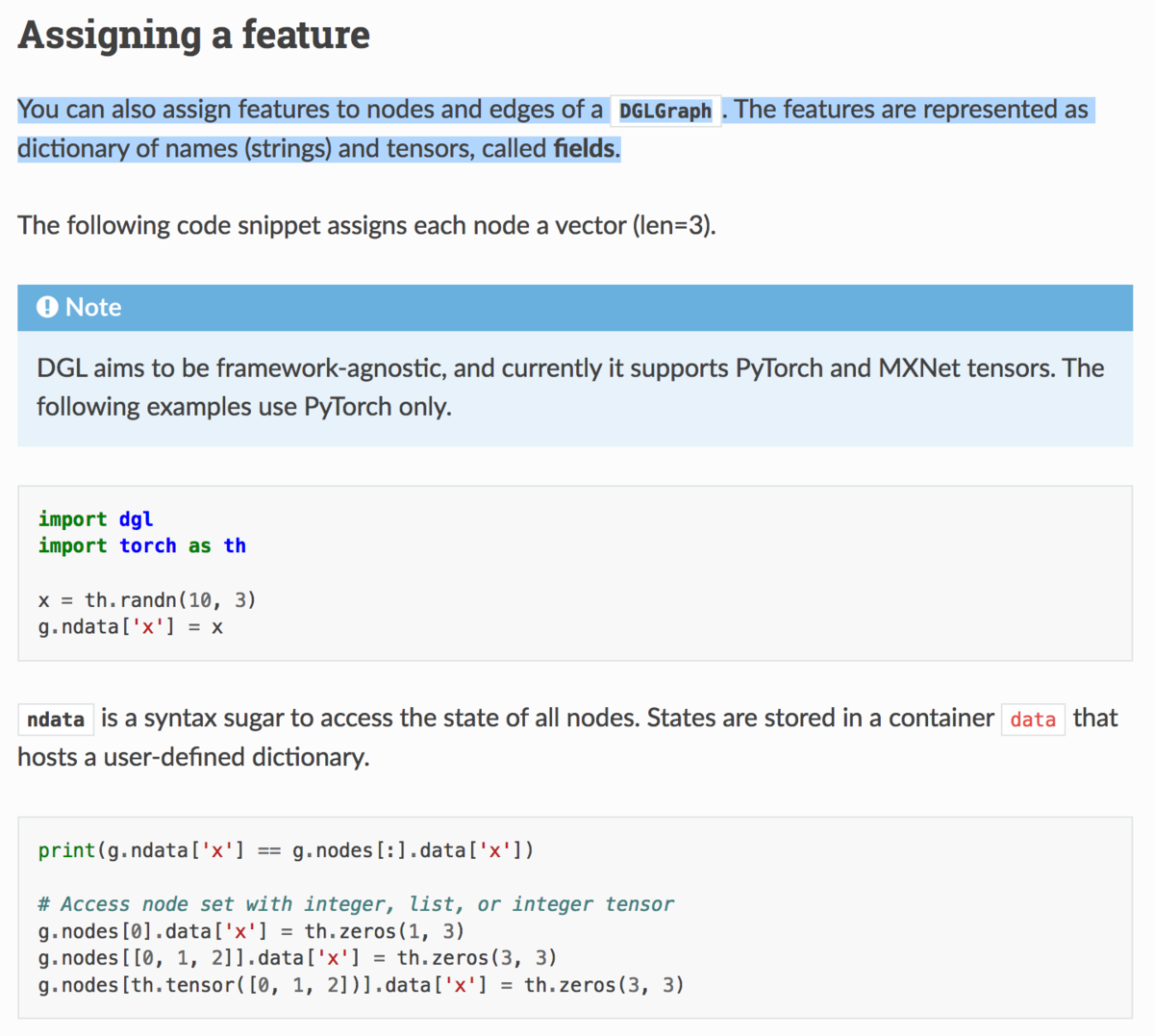The height and width of the screenshot is (1036, 1154).
Task: Click the g.nodes[[0, 1, 2]] code line
Action: tap(297, 958)
